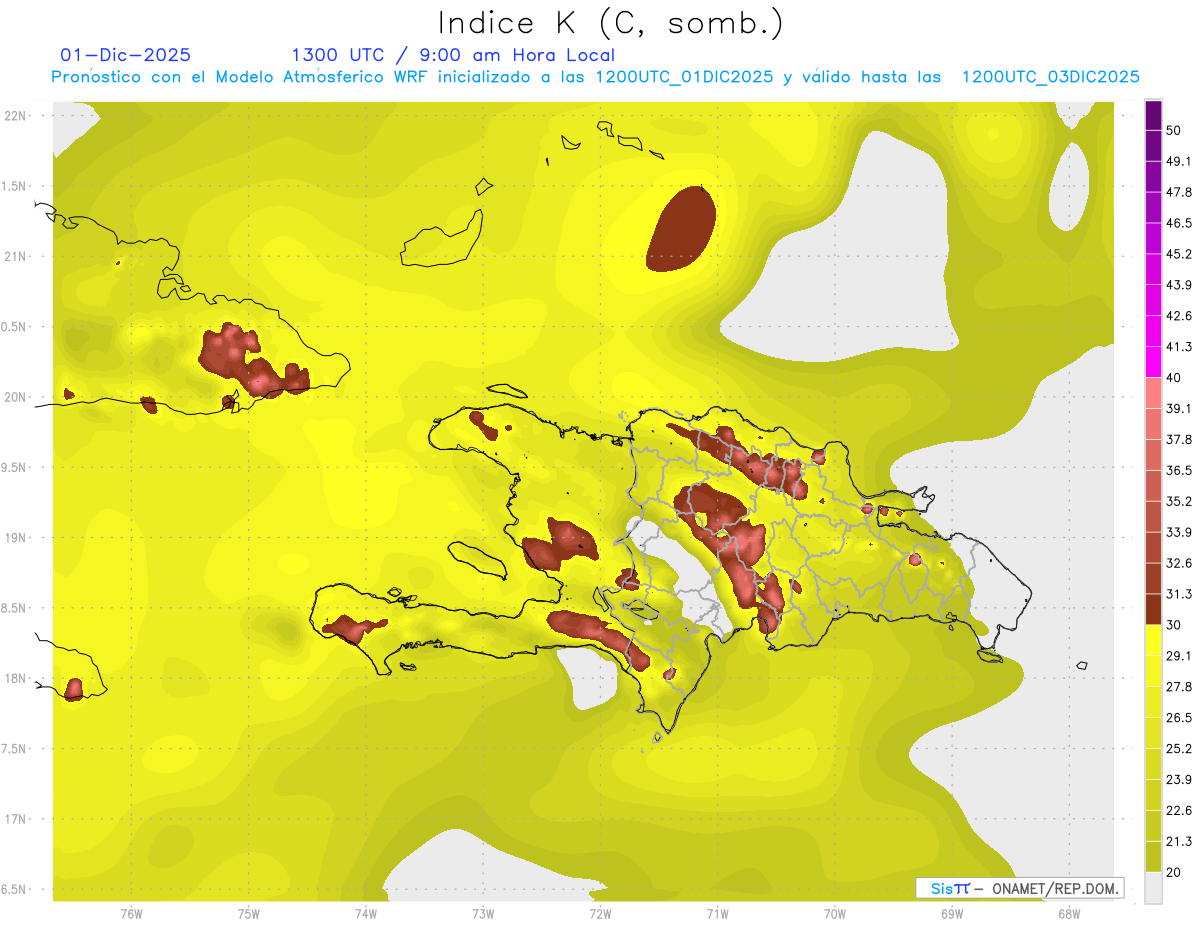Select legend value '43.9'
The image size is (1200, 927).
point(1178,285)
